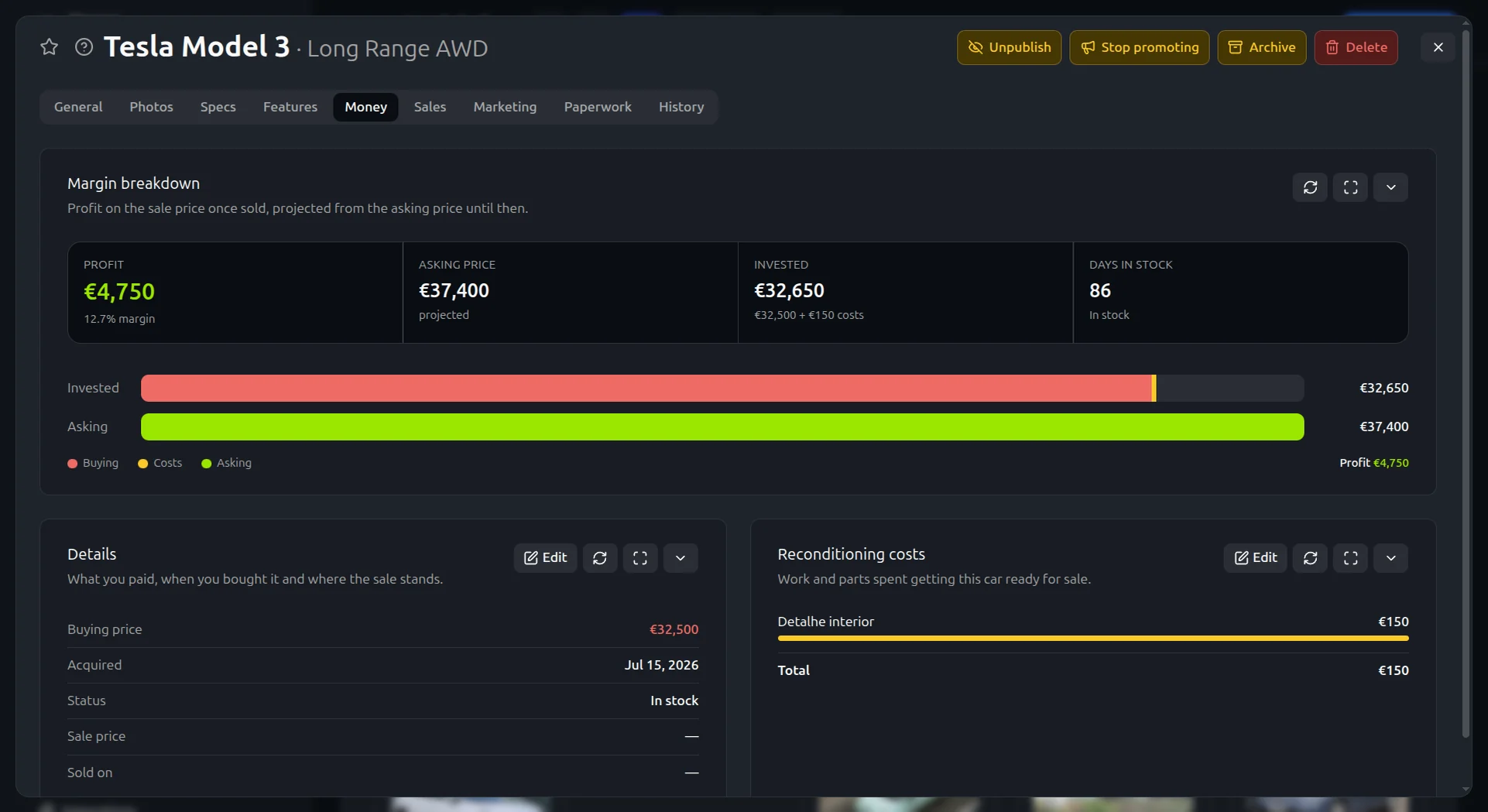The image size is (1488, 812).
Task: Click the modal's vertical scrollbar
Action: click(x=1465, y=383)
